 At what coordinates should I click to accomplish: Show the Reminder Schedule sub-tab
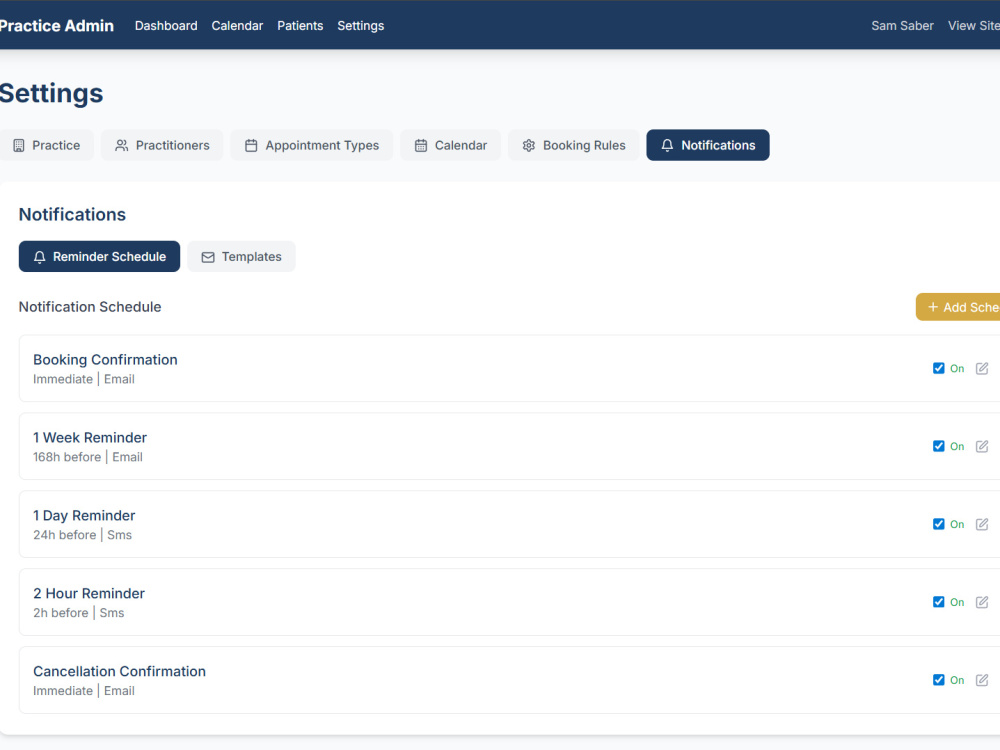coord(99,256)
